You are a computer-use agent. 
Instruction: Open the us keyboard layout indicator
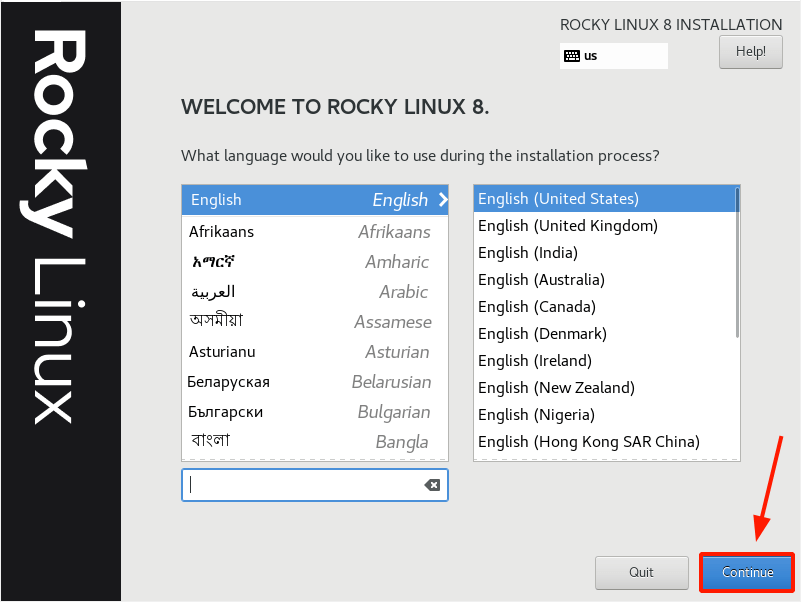pos(614,56)
